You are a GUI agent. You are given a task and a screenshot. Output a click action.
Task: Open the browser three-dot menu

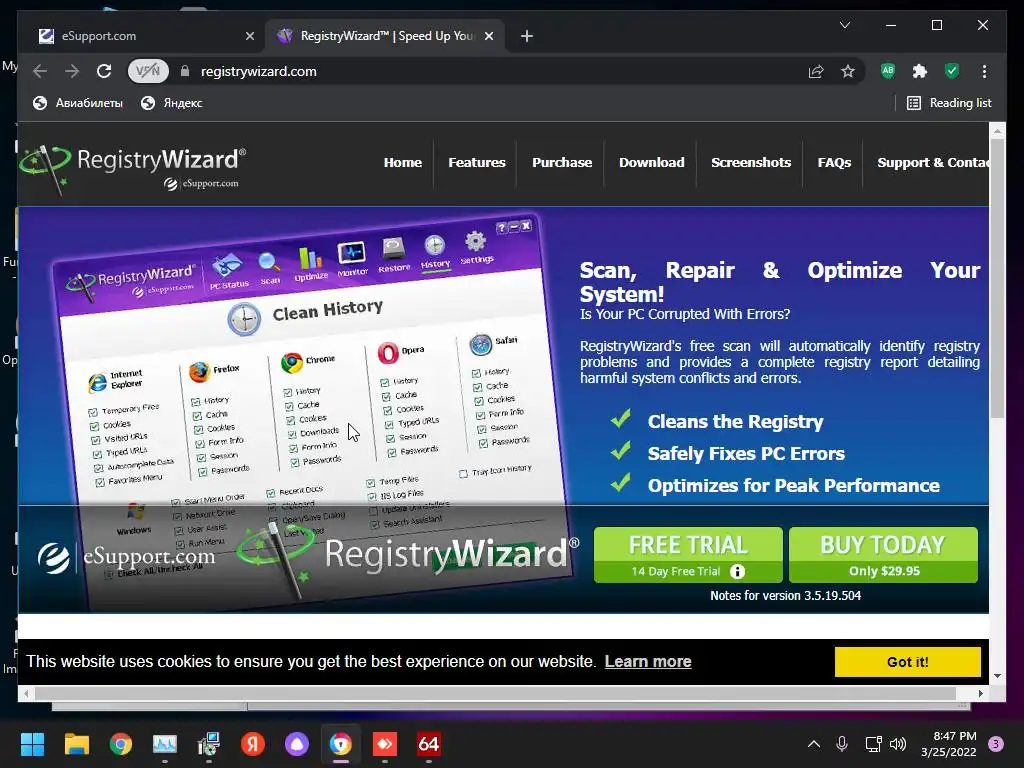click(984, 71)
